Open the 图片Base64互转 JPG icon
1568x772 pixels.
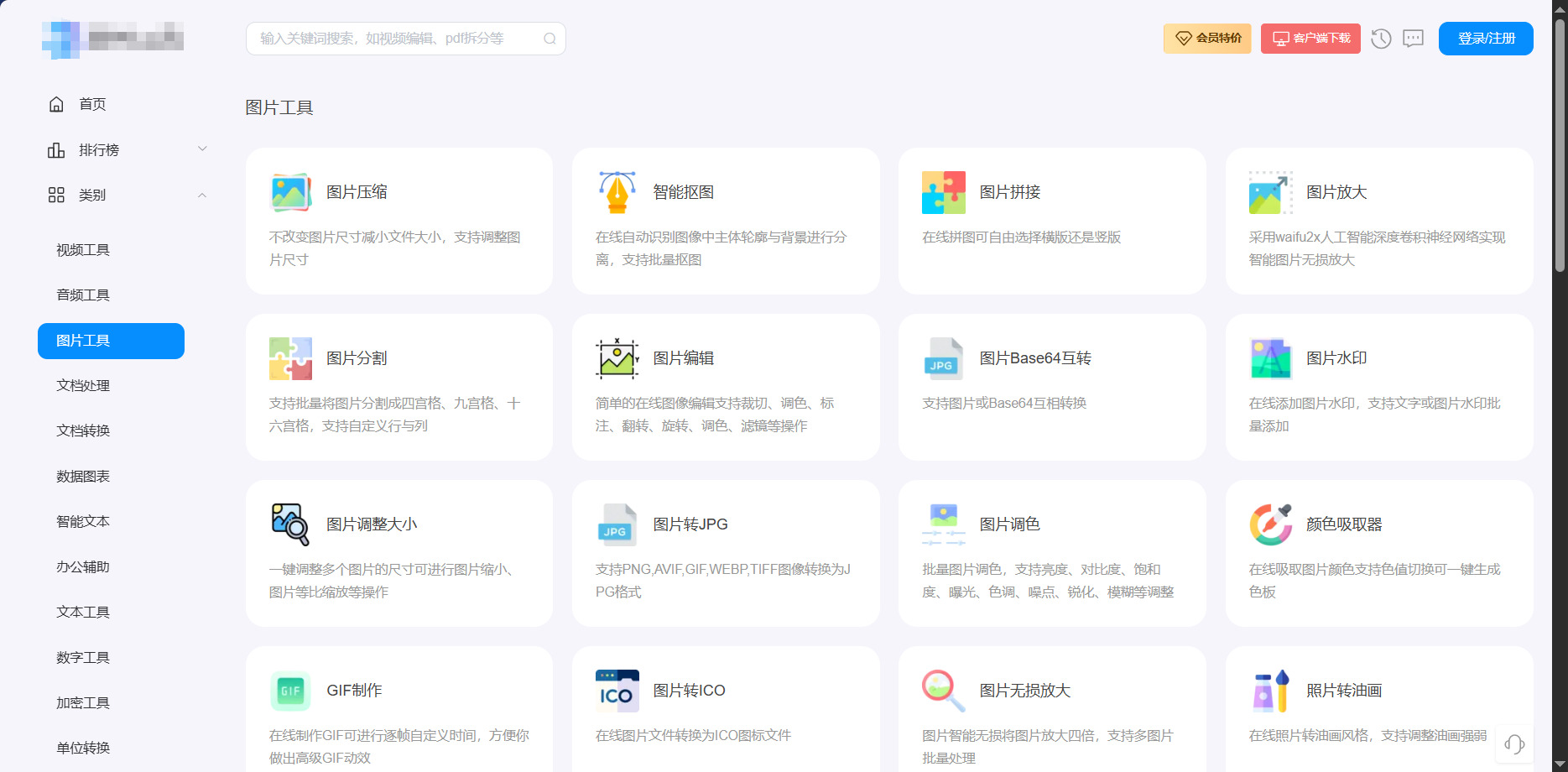(944, 358)
